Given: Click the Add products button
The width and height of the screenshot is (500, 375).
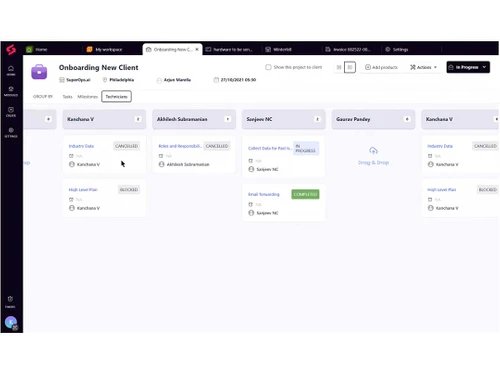Looking at the screenshot, I should (x=381, y=67).
